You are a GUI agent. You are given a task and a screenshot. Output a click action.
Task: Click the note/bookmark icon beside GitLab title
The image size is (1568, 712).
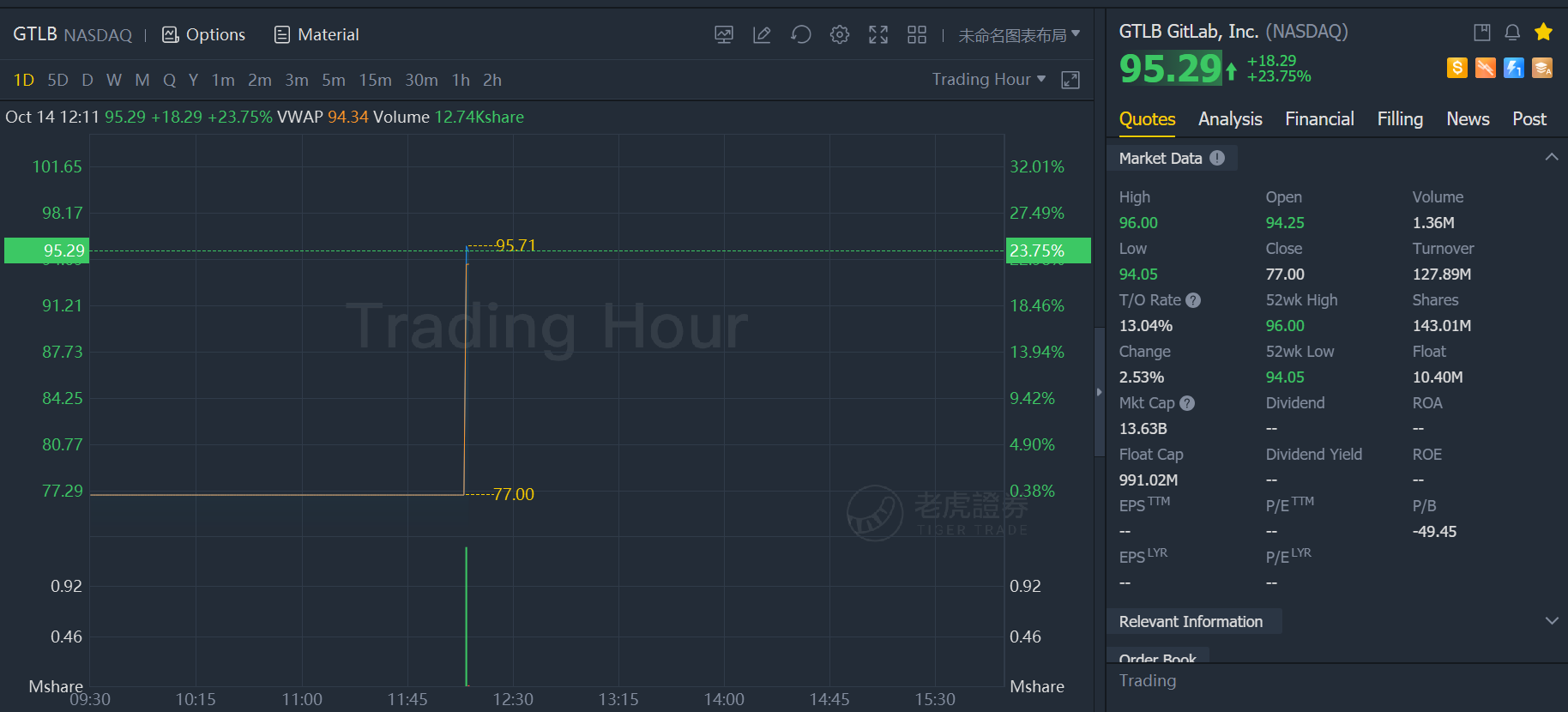tap(1482, 33)
